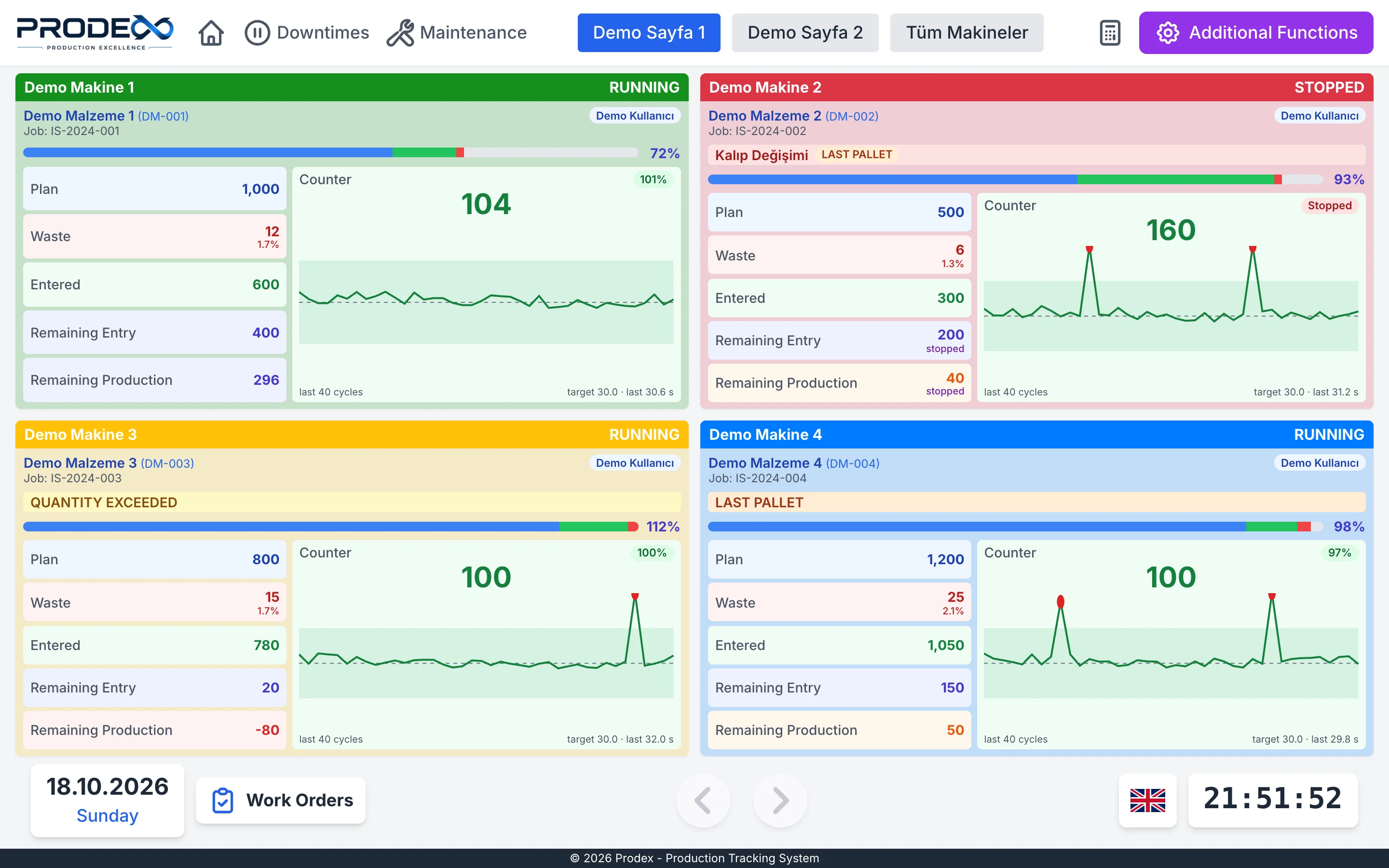Go to previous page arrow
The width and height of the screenshot is (1389, 868).
click(x=703, y=800)
